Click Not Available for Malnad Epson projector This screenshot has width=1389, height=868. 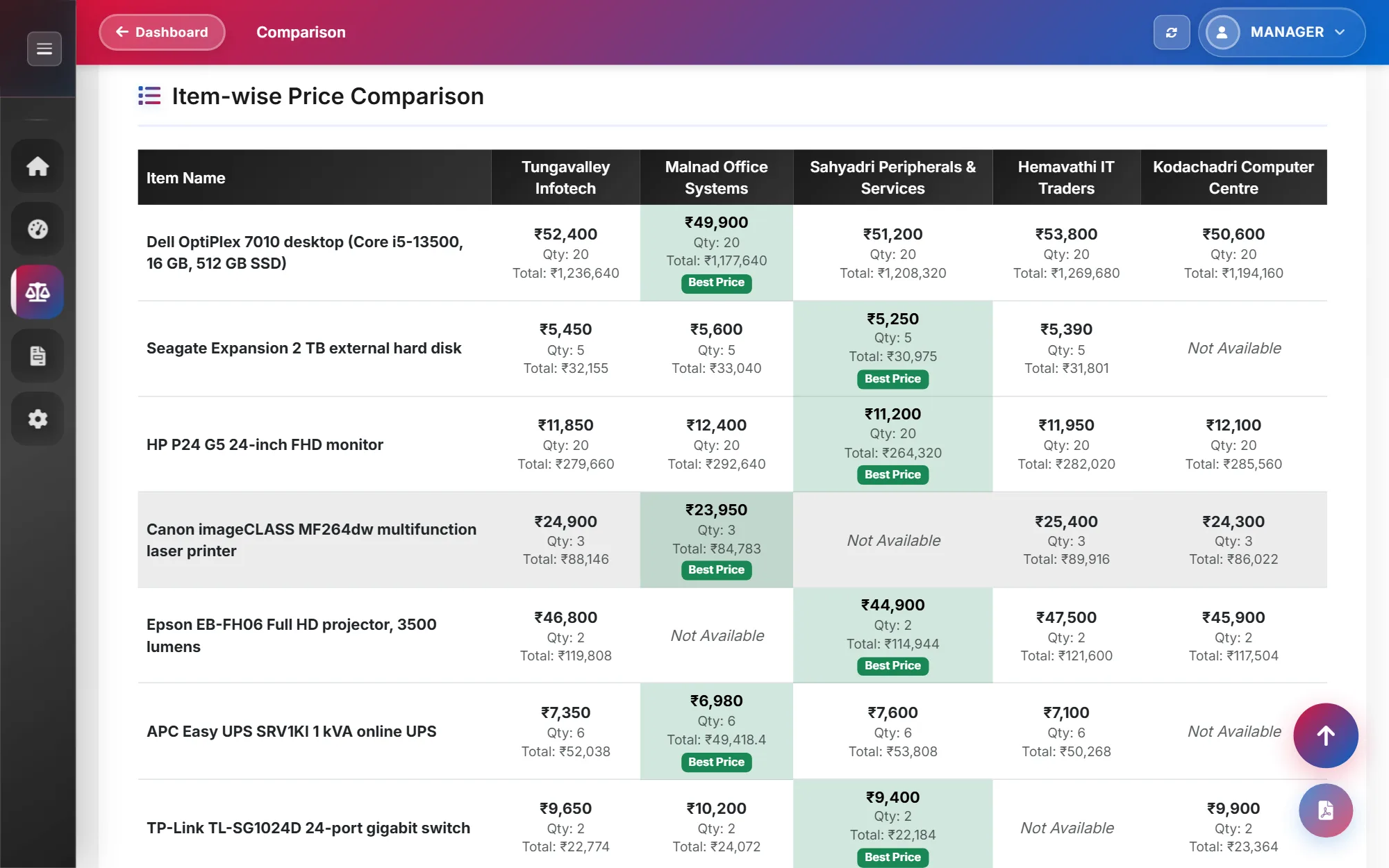pos(717,636)
